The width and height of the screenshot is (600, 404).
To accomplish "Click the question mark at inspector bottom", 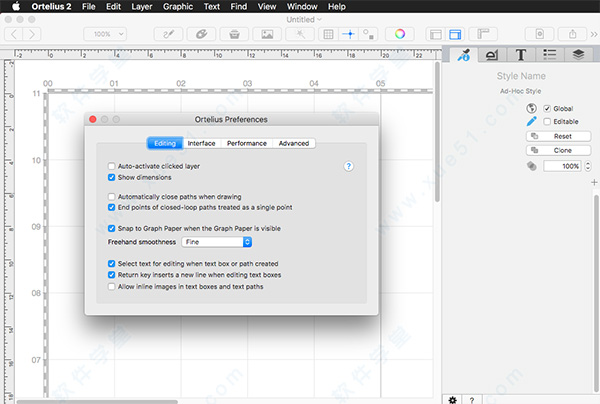I will click(x=471, y=400).
